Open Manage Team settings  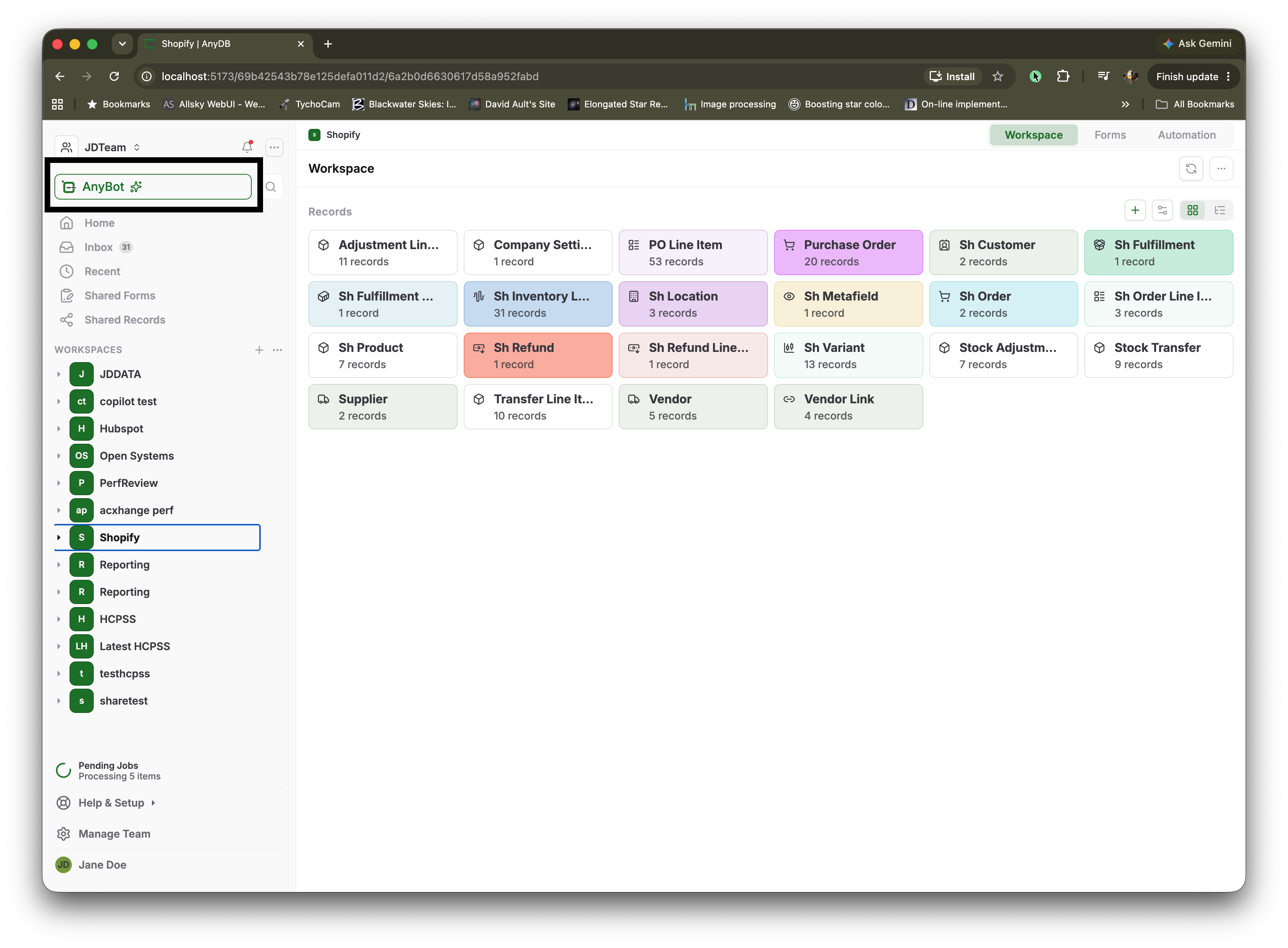[x=114, y=834]
